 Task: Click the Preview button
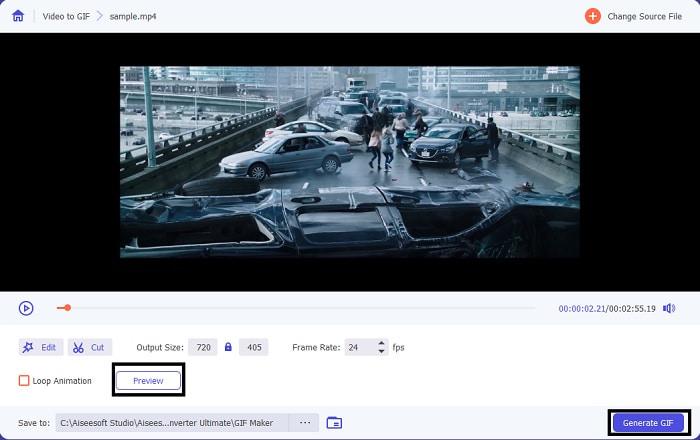click(x=148, y=381)
